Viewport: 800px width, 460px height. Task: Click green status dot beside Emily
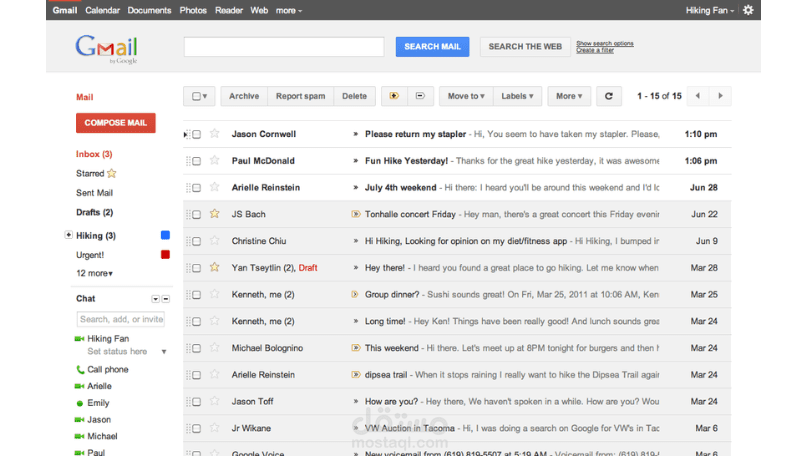coord(80,403)
